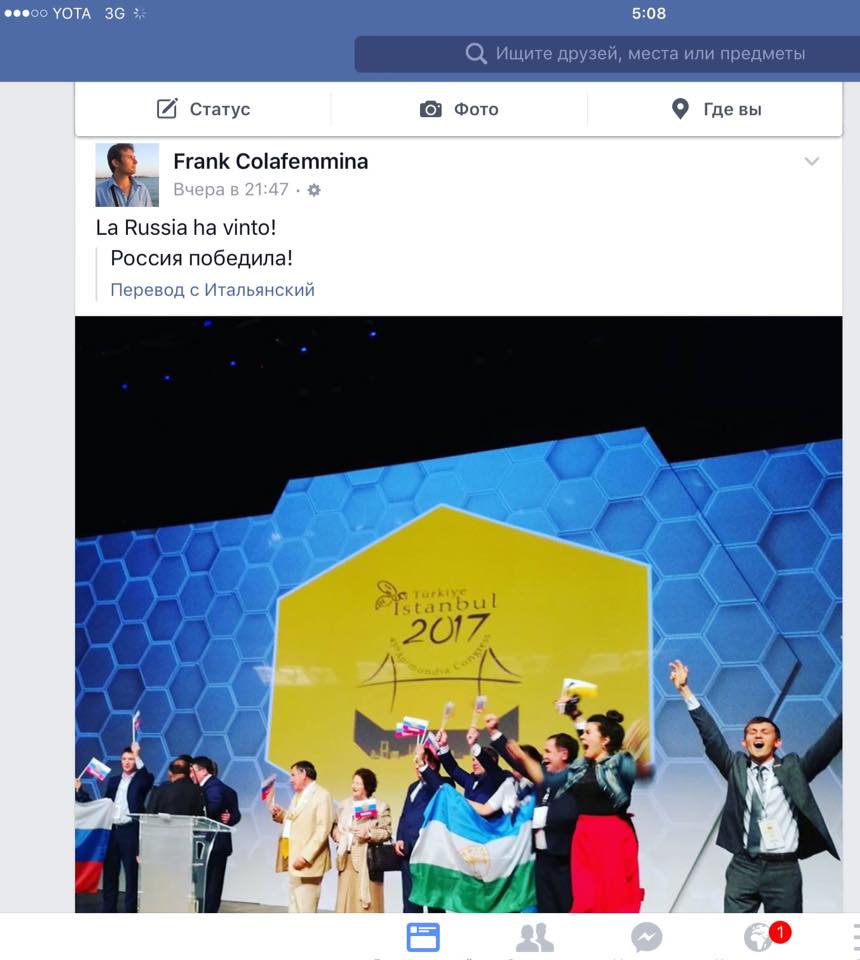Open the Статус composer
Viewport: 860px width, 960px height.
203,109
